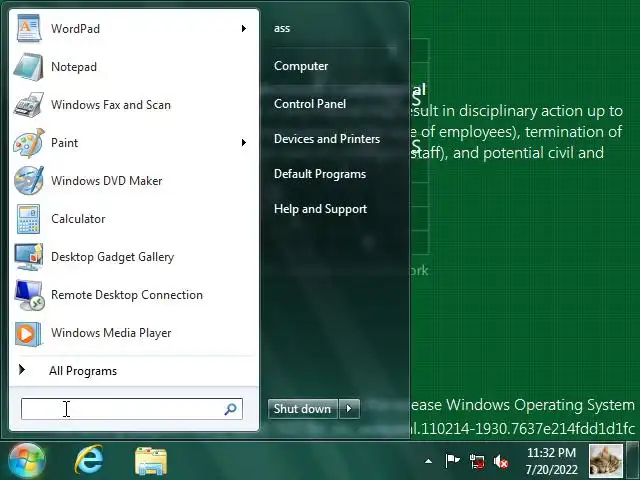Click the search magnifier icon
Screen dimensions: 640x480
click(x=231, y=409)
